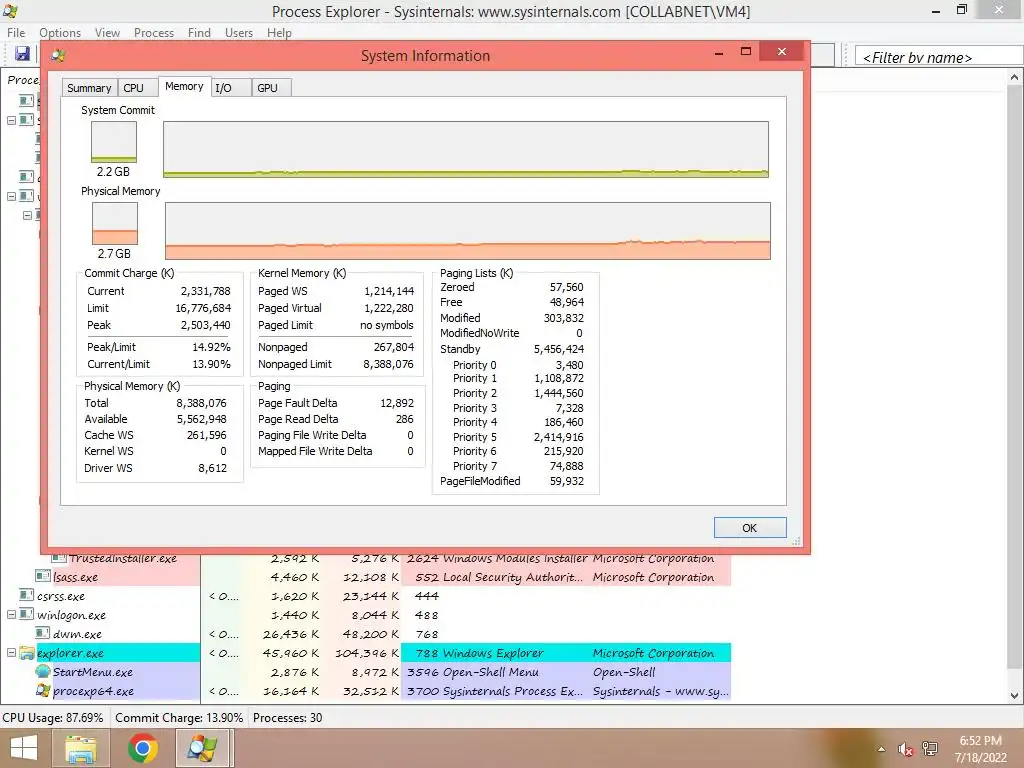
Task: Click the Commit Charge Current value 2,331,788
Action: click(206, 291)
